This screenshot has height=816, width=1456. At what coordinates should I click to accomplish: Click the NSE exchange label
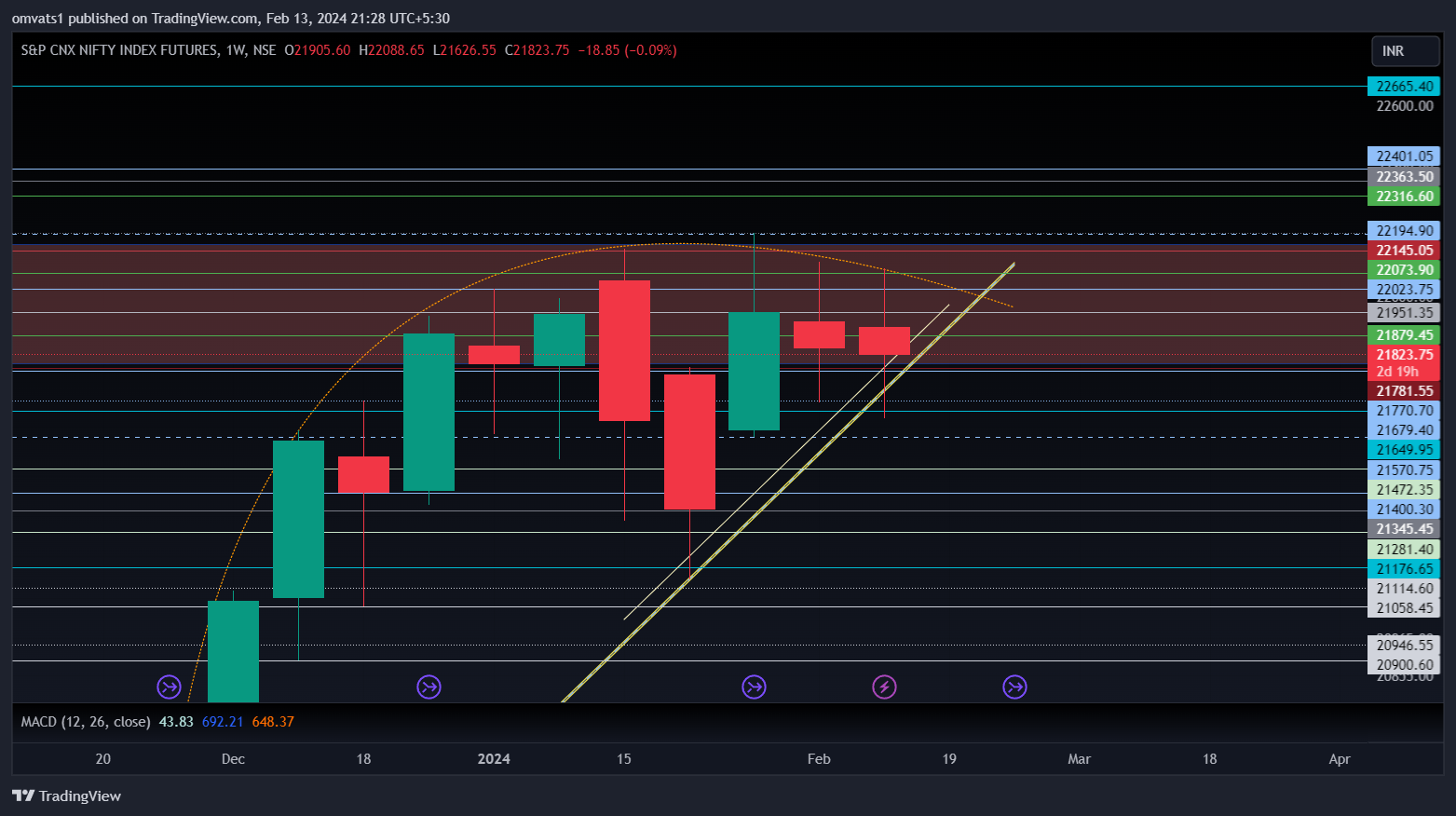265,50
